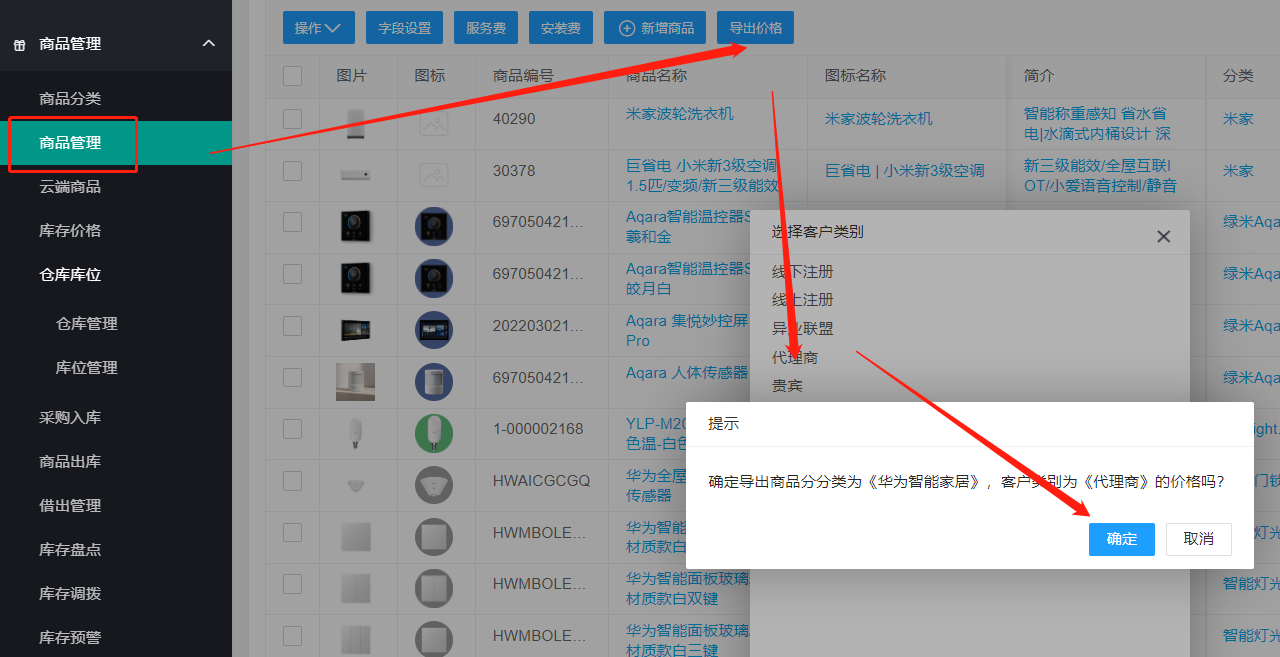Navigate to 采购入库
Viewport: 1280px width, 657px height.
coord(70,418)
